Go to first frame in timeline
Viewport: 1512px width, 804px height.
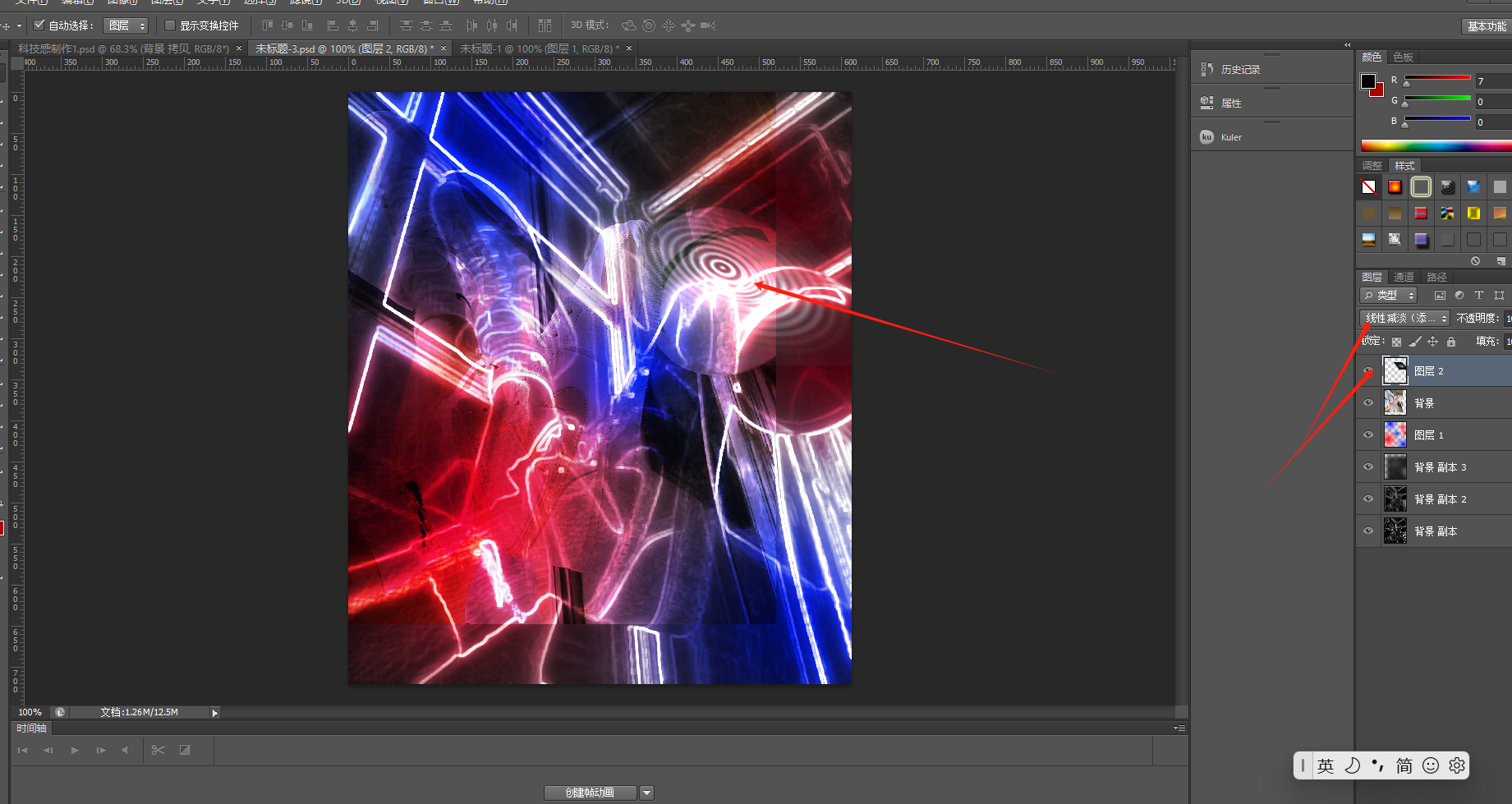[22, 750]
